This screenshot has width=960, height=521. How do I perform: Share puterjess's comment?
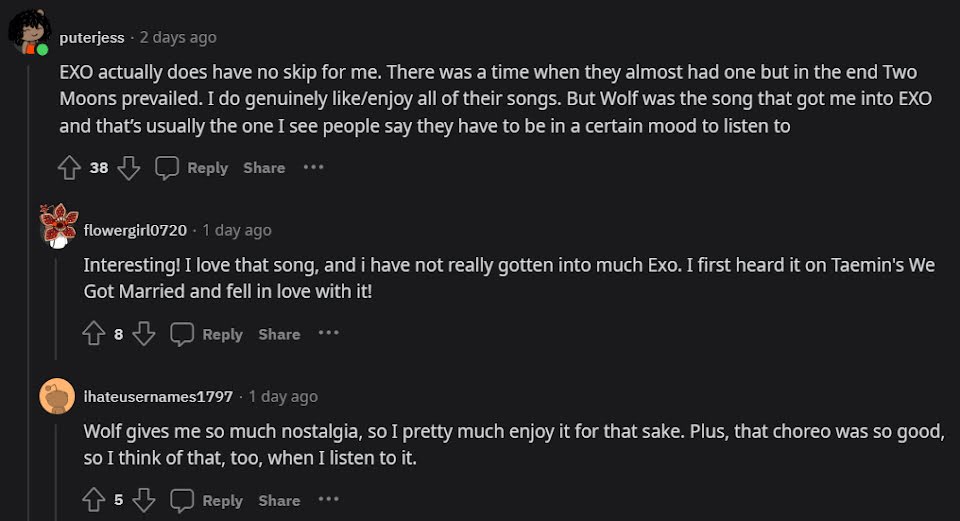pyautogui.click(x=264, y=168)
